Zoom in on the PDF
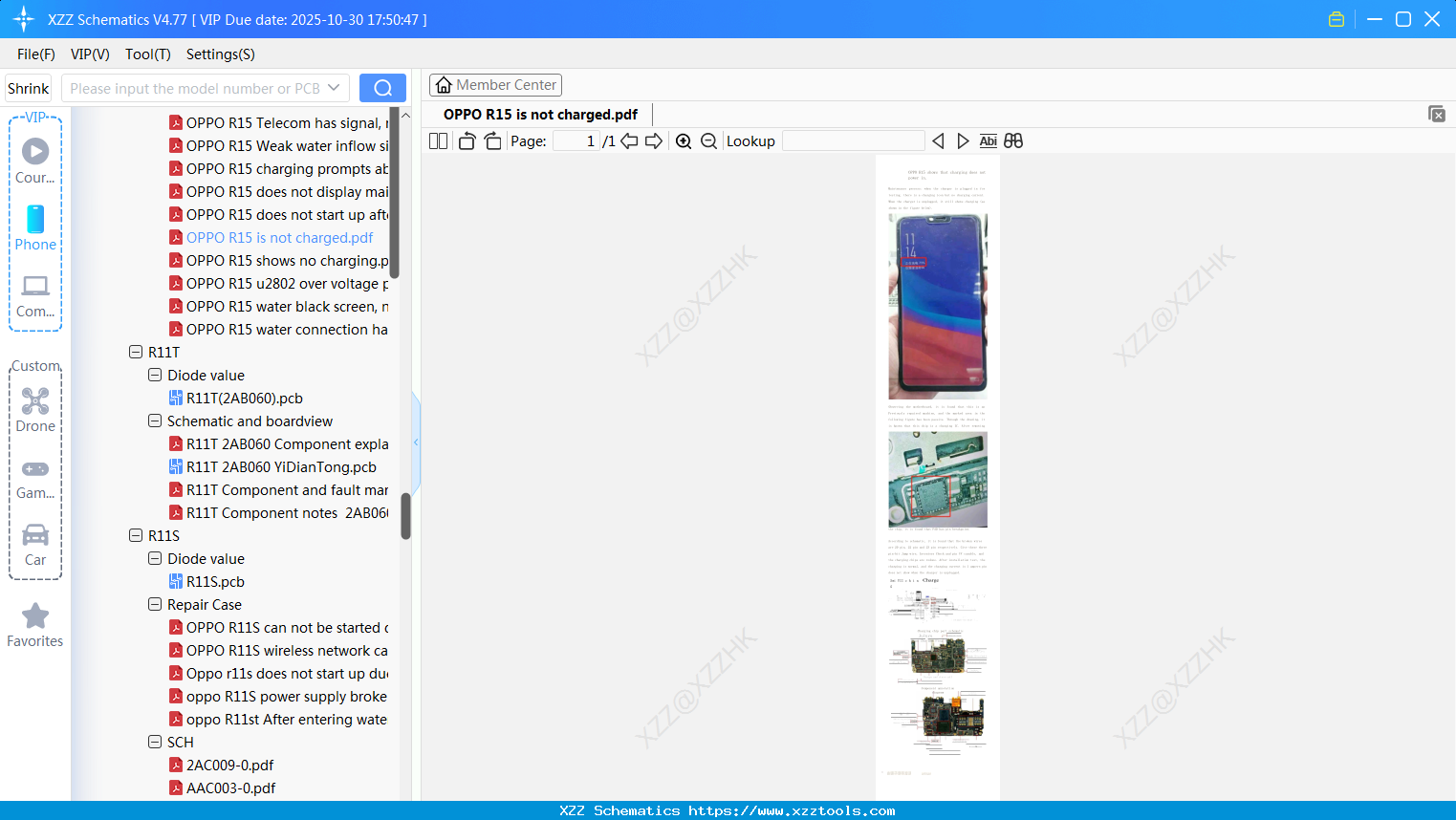This screenshot has height=820, width=1456. 684,141
